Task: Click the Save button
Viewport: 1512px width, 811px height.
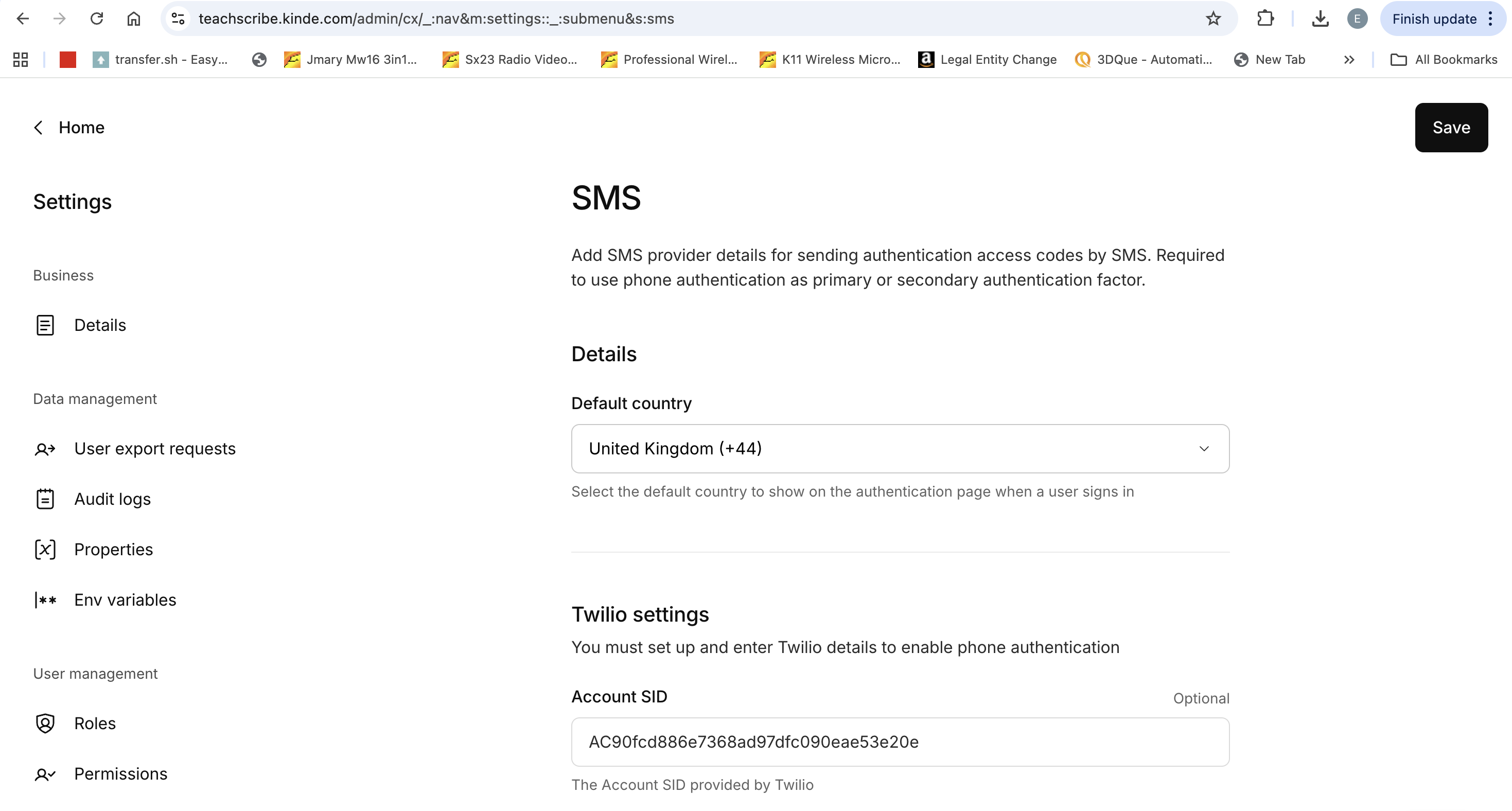Action: point(1451,127)
